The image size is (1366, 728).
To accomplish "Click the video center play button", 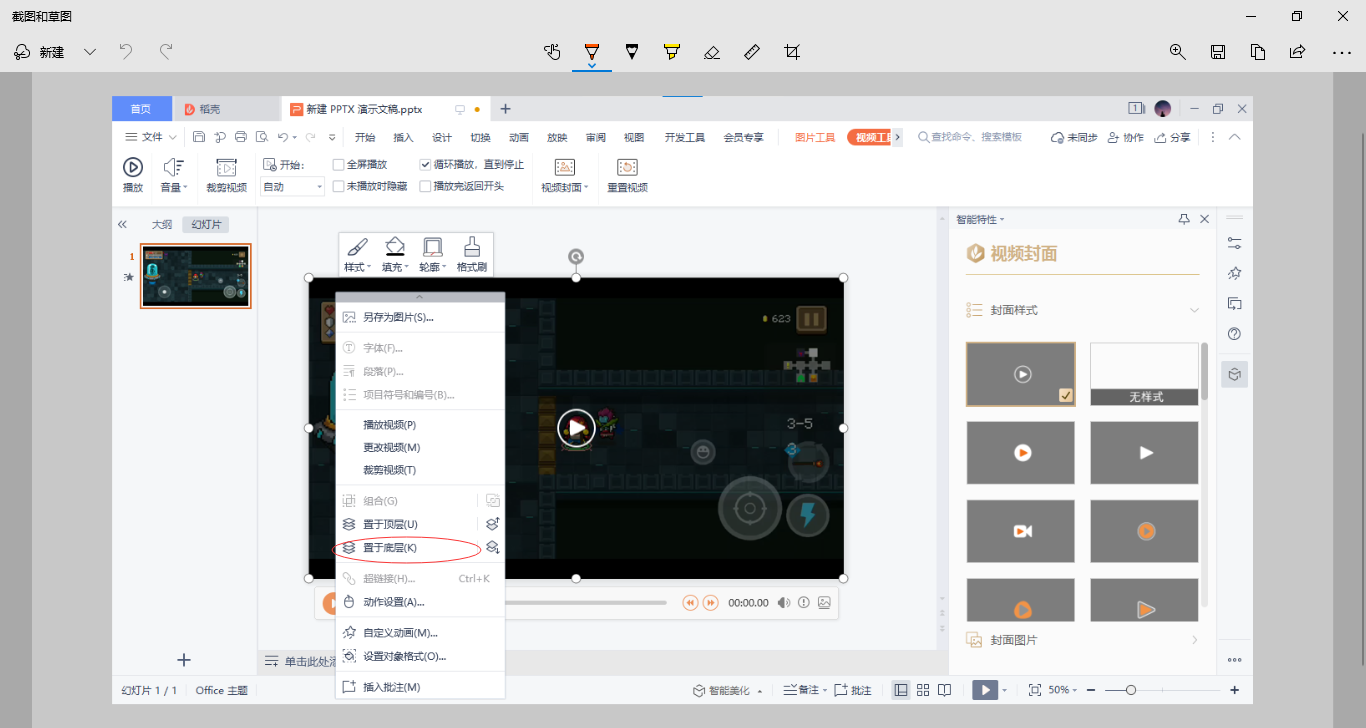I will click(576, 428).
